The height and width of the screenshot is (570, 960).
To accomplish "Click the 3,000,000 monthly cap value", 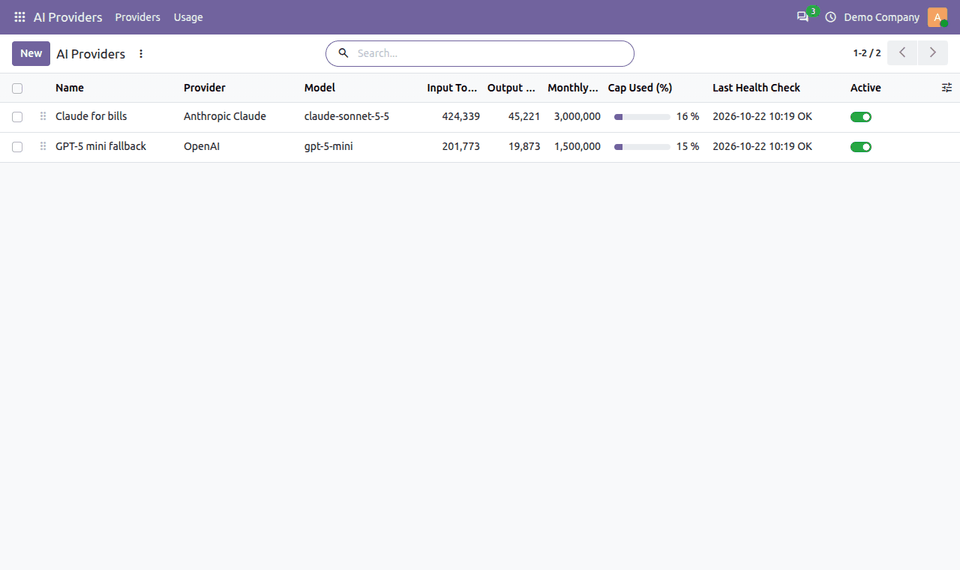I will tap(577, 116).
